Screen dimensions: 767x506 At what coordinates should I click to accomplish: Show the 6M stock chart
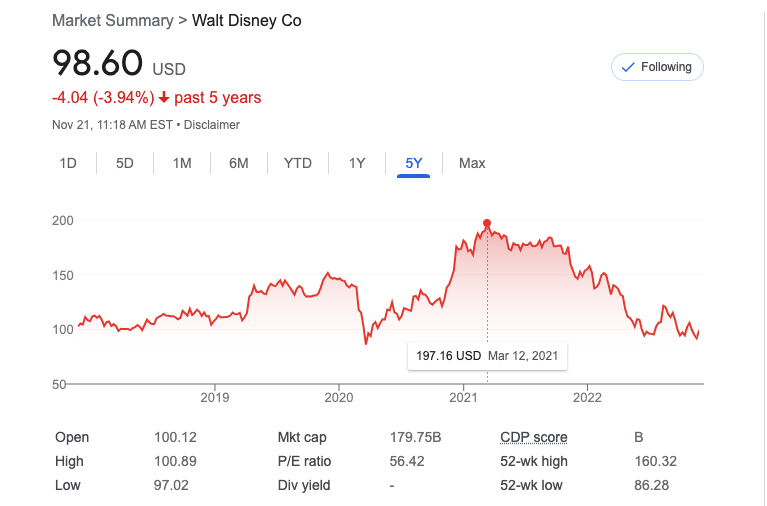[x=239, y=163]
